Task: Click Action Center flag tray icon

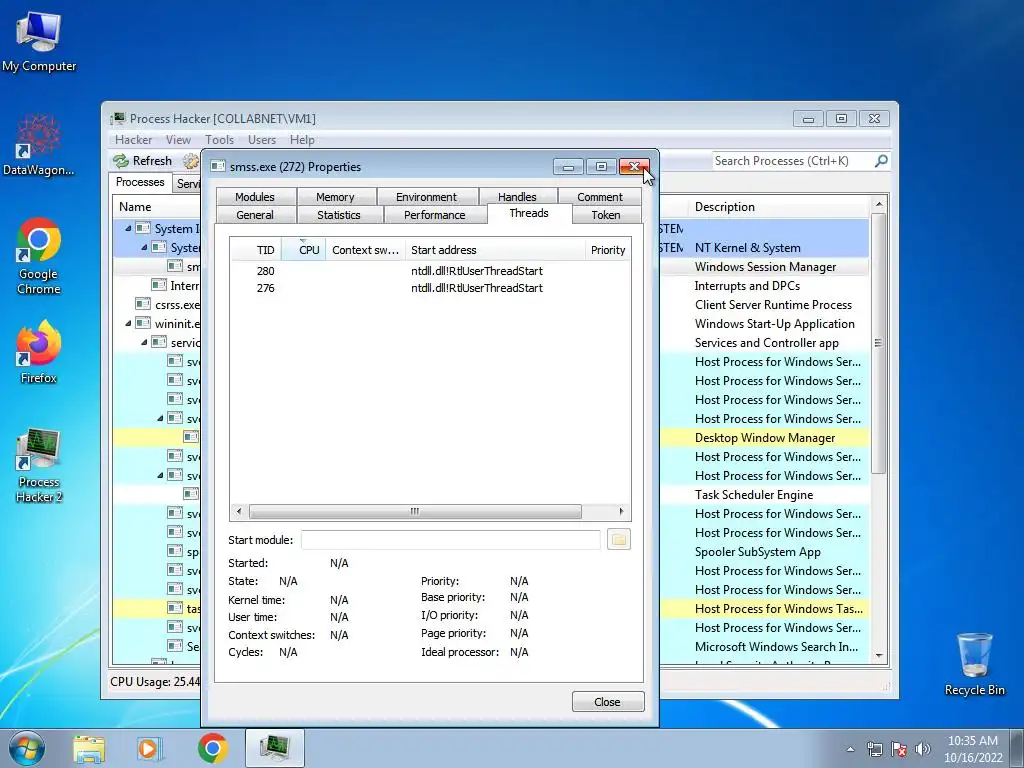Action: [899, 749]
